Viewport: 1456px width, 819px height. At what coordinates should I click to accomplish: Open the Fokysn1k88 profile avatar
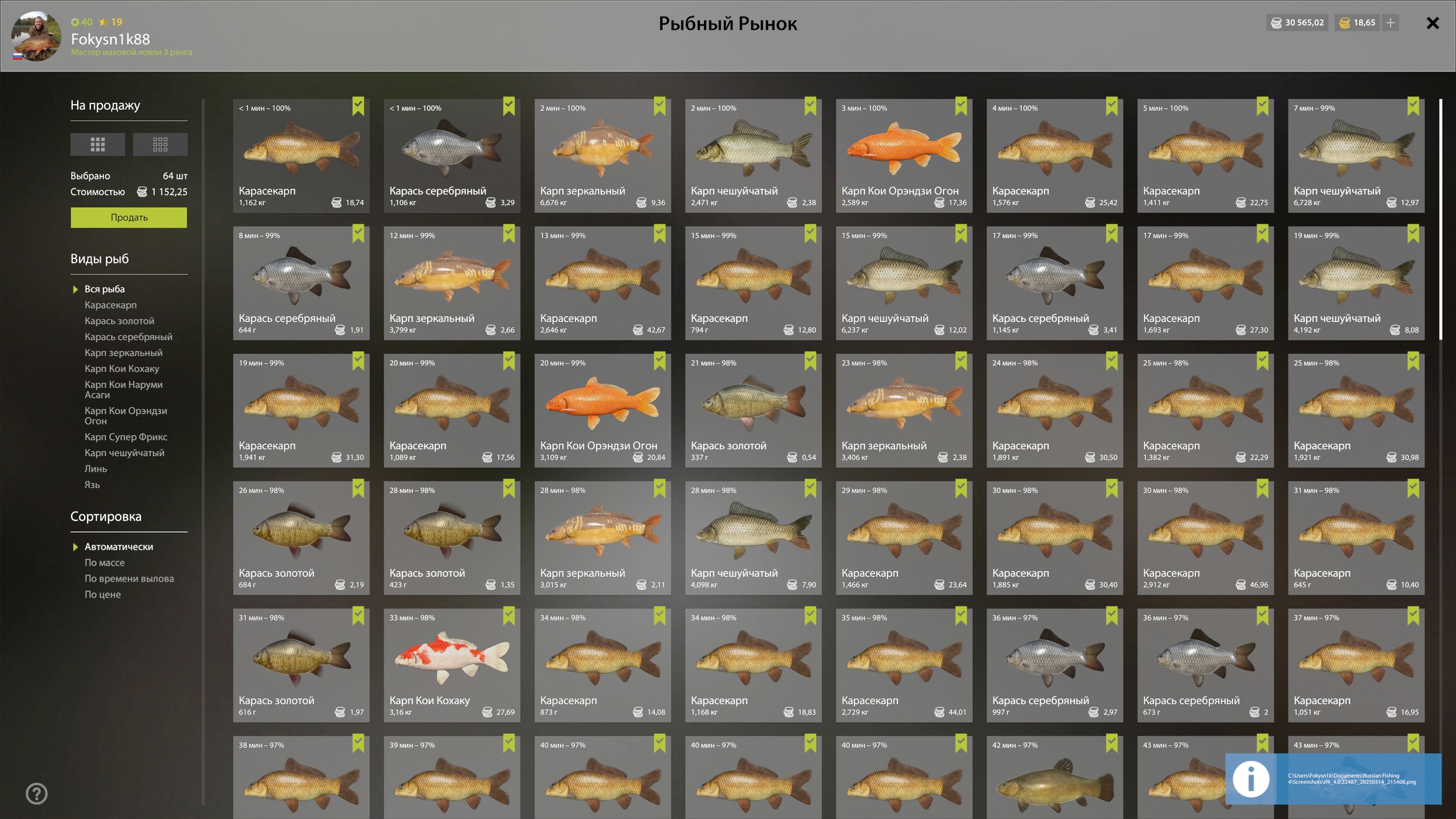36,36
